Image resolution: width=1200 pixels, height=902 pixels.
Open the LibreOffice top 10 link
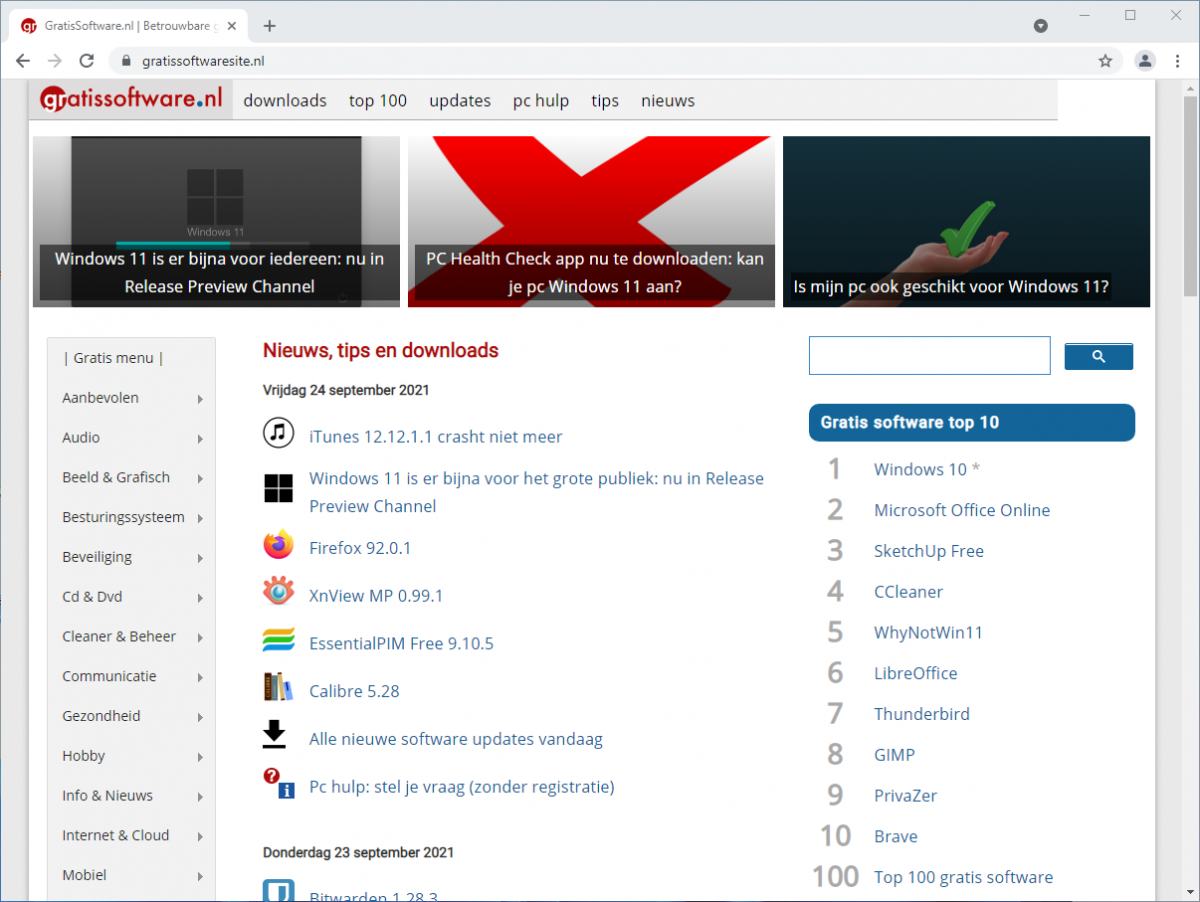[915, 673]
